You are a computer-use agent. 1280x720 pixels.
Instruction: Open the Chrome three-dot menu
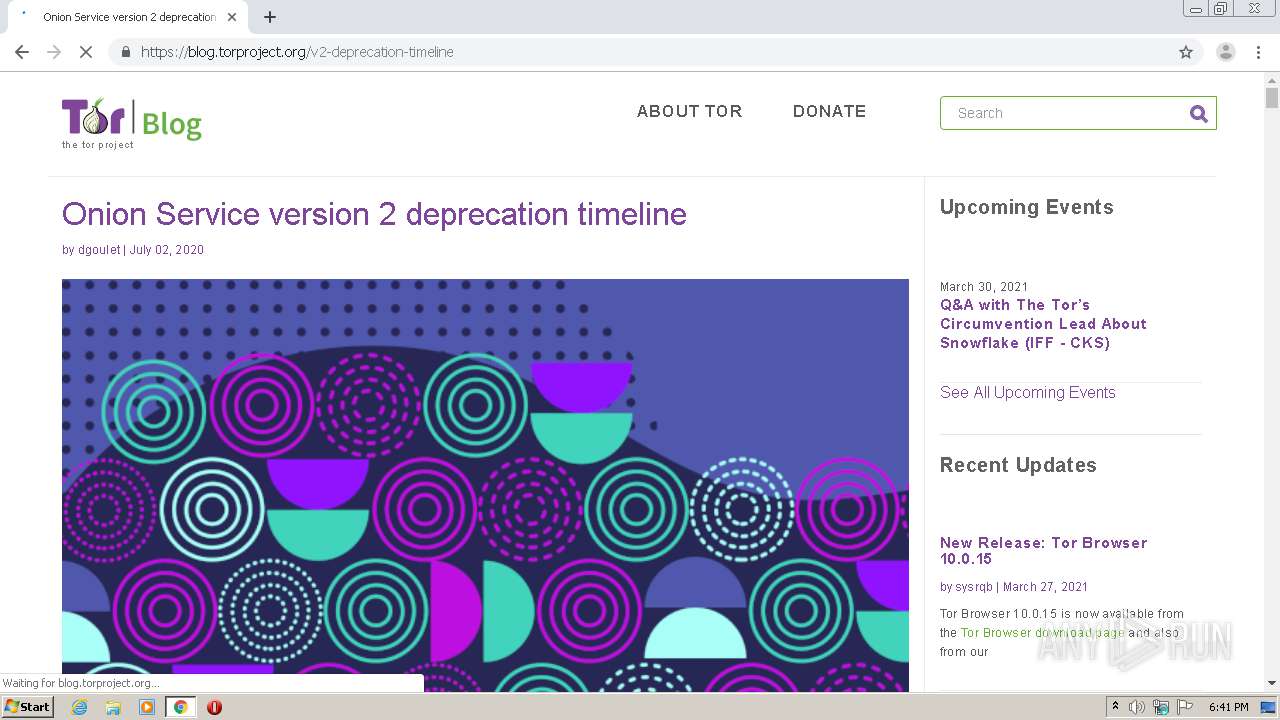1259,52
